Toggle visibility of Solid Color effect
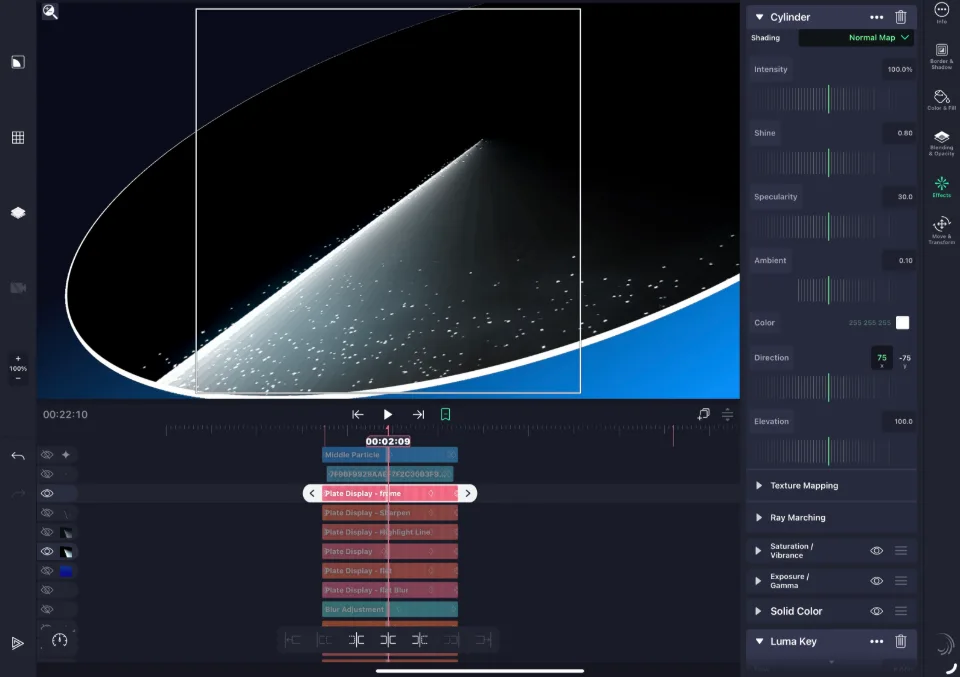Image resolution: width=960 pixels, height=677 pixels. [876, 611]
